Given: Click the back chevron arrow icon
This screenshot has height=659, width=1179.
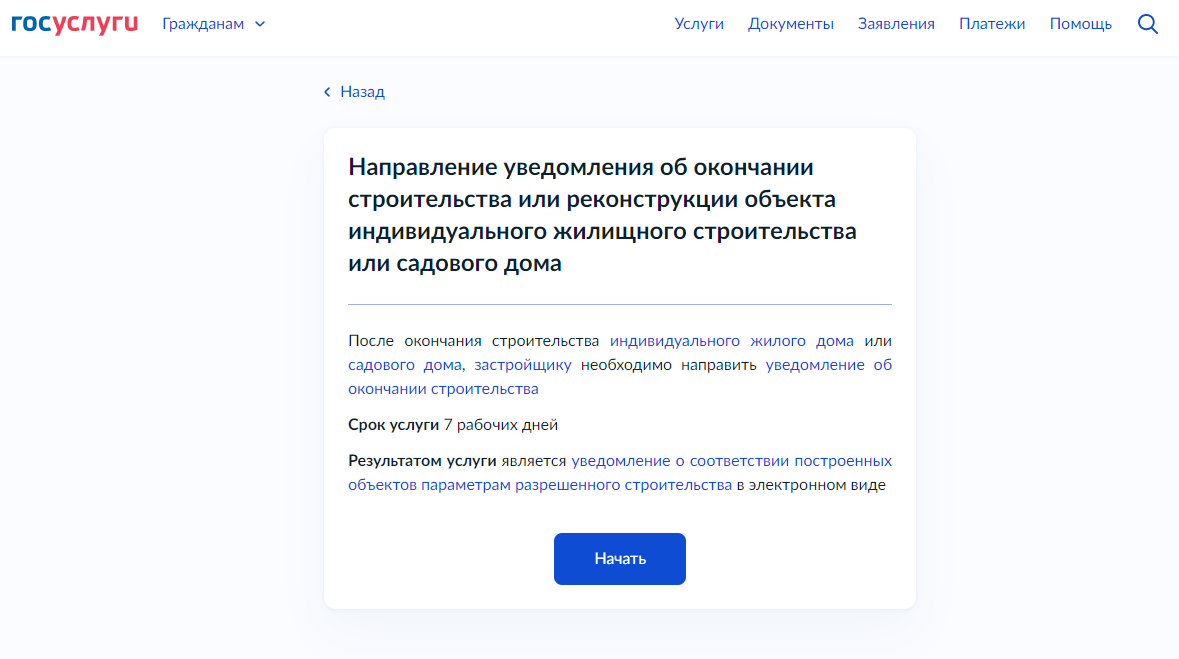Looking at the screenshot, I should (327, 92).
